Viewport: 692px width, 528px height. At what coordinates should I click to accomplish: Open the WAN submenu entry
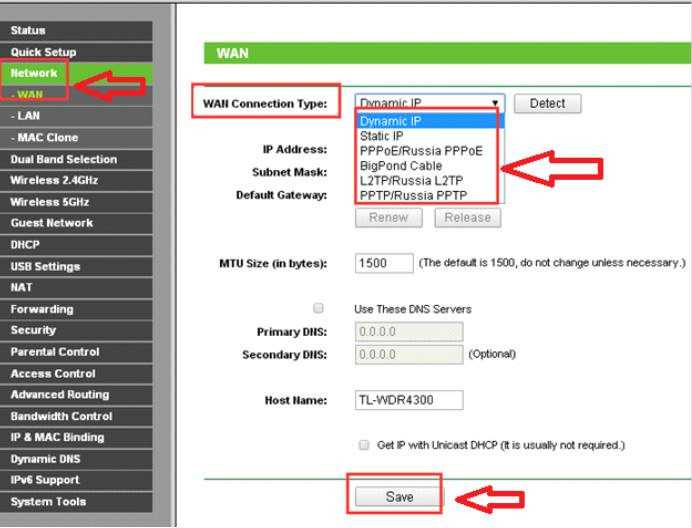click(x=76, y=94)
